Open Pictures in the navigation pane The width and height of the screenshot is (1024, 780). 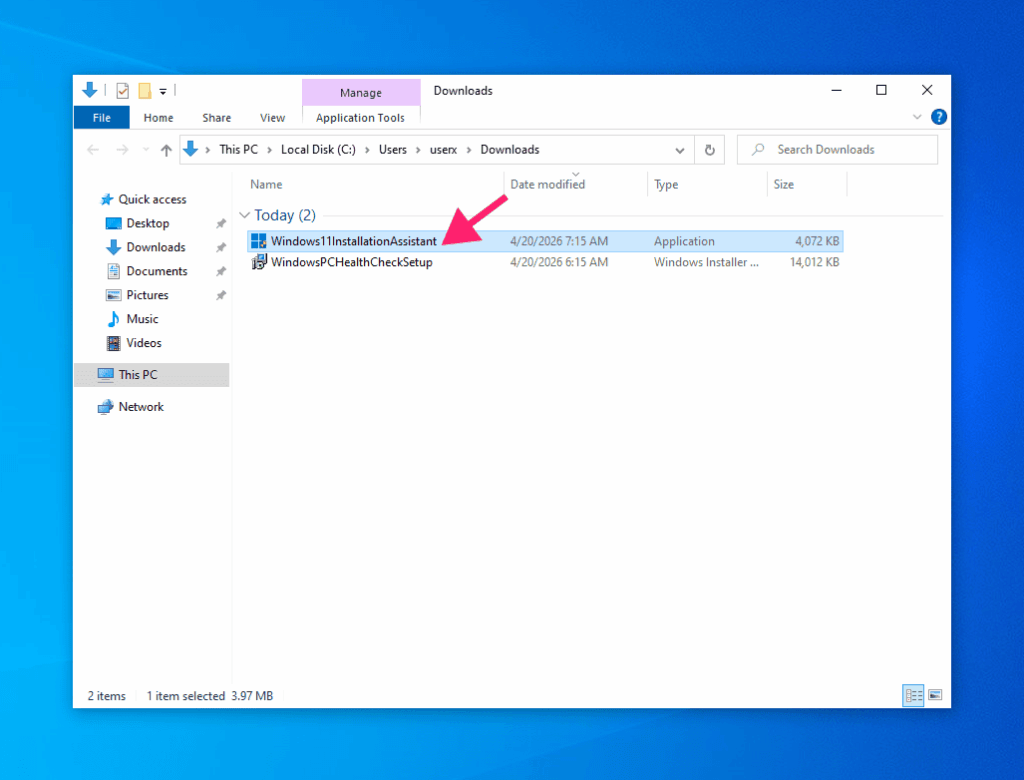147,295
